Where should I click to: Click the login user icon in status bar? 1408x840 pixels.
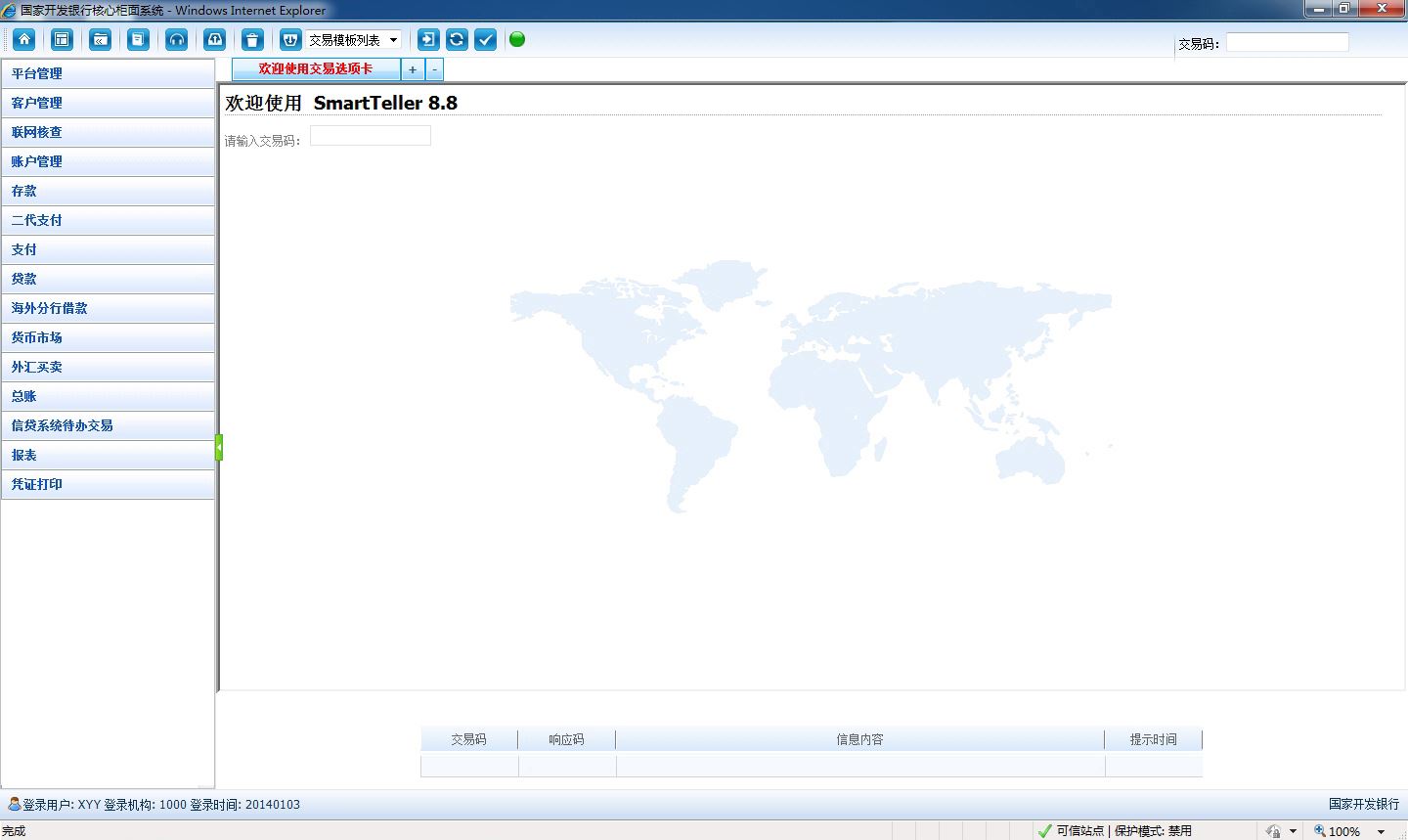pyautogui.click(x=14, y=804)
